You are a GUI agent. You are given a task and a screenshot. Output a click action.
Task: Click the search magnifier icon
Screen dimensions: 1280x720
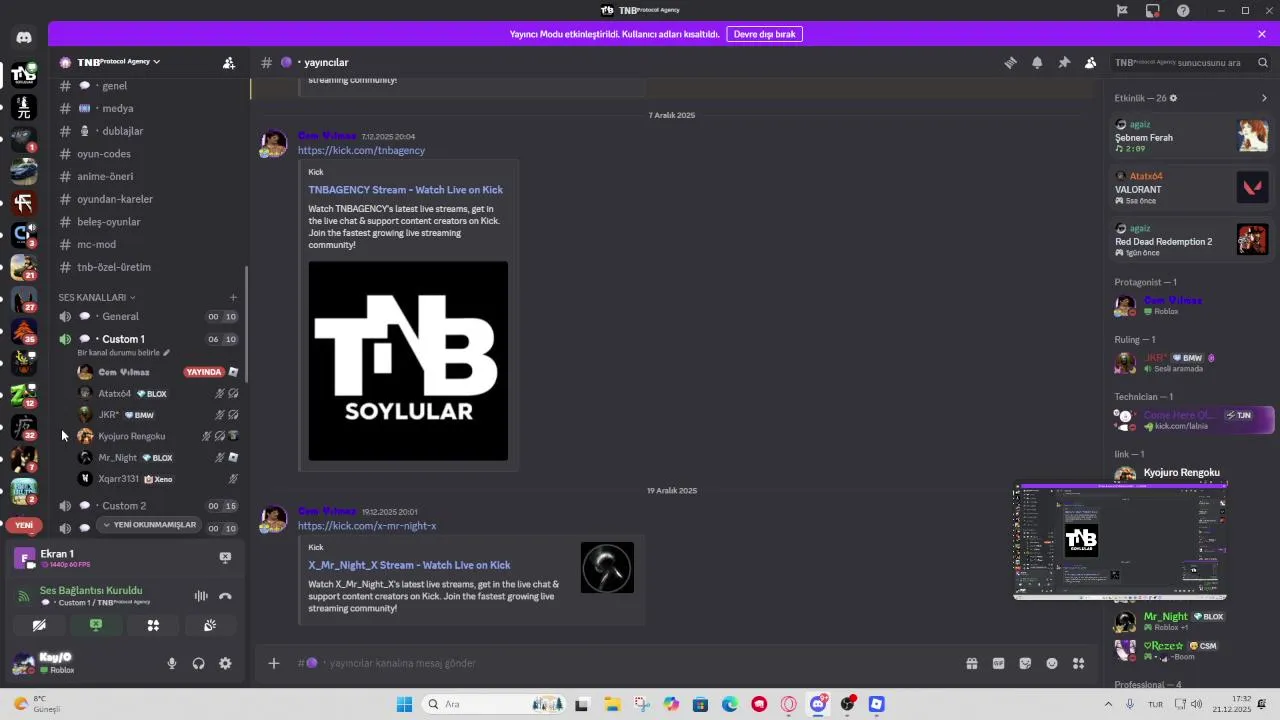(x=1263, y=62)
